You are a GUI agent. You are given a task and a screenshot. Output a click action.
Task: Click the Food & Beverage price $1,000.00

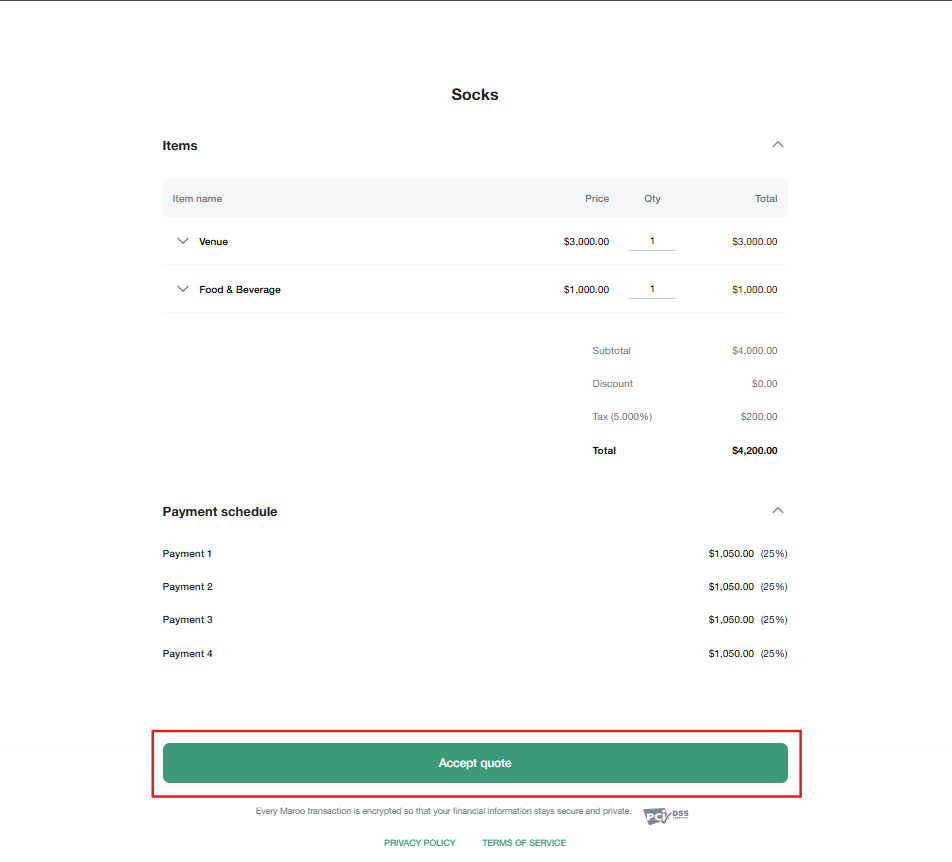pos(586,290)
